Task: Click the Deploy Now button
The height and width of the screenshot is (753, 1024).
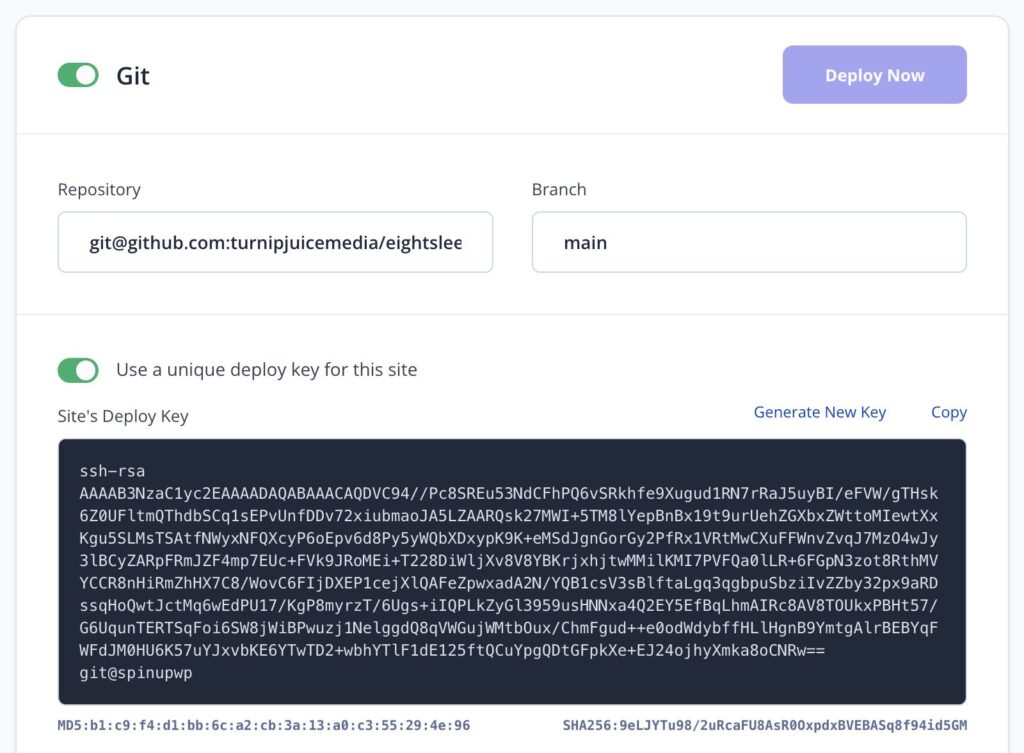Action: click(873, 74)
